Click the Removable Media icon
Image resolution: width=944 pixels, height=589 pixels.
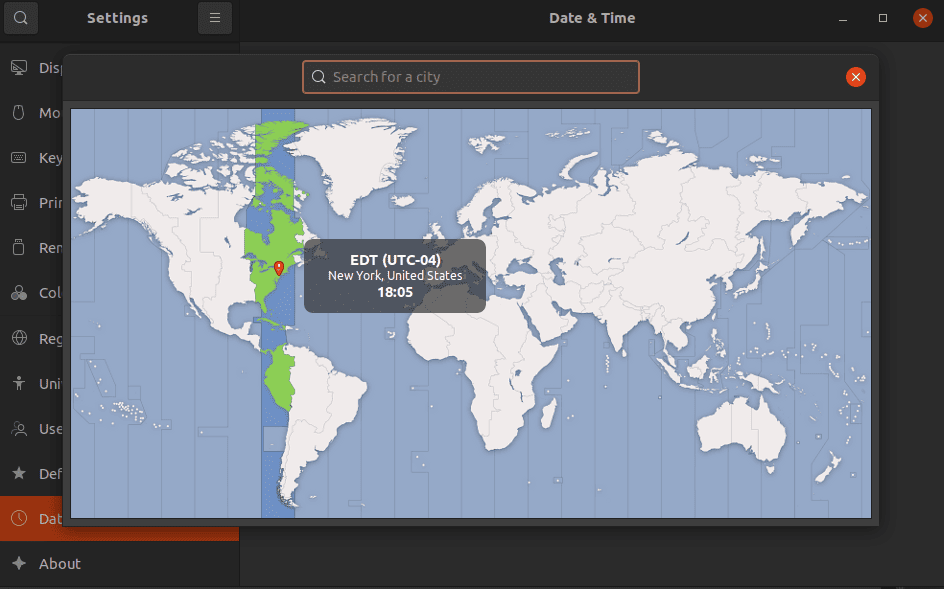(x=19, y=248)
